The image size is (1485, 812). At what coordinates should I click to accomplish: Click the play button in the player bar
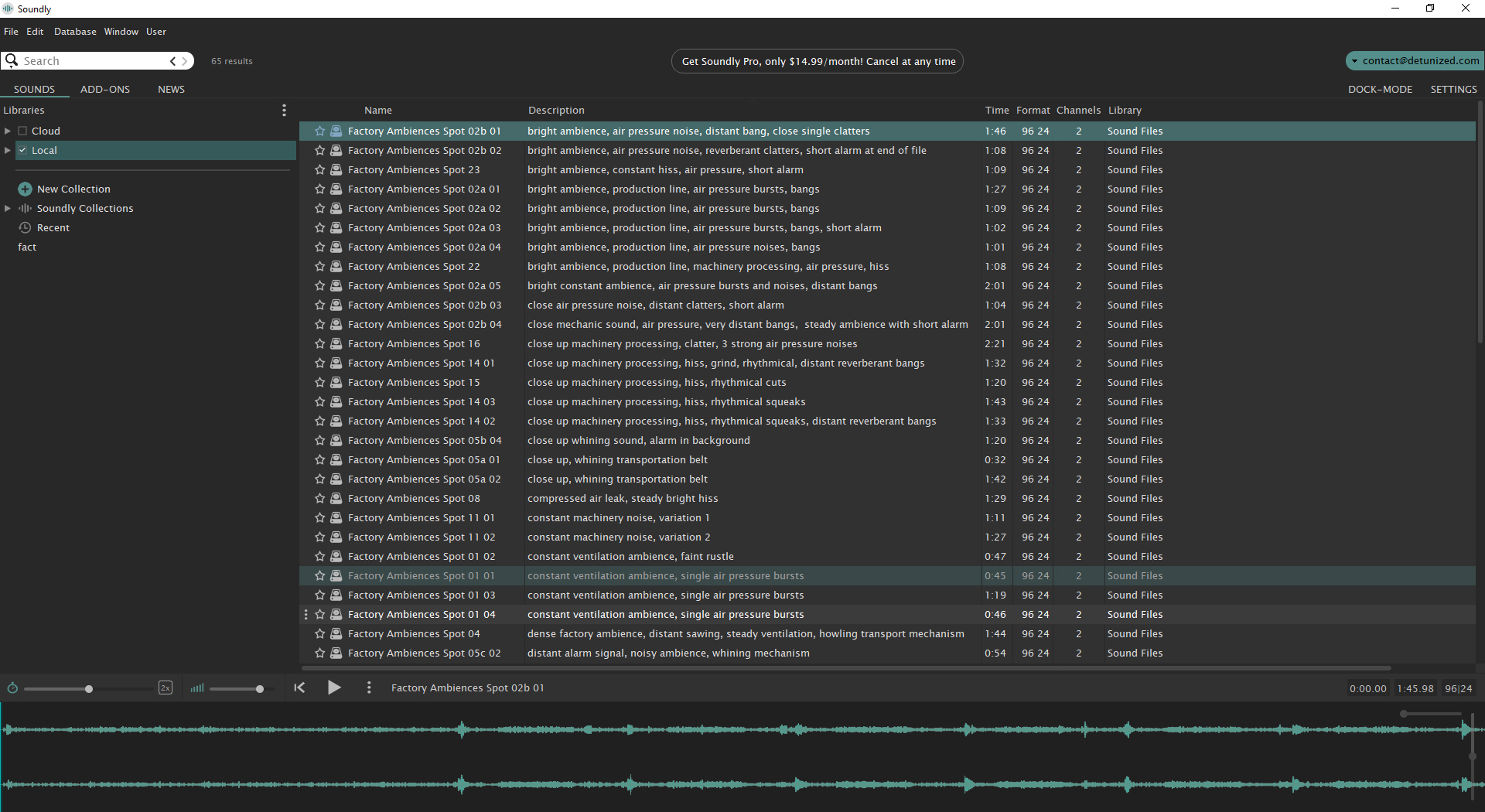(334, 687)
